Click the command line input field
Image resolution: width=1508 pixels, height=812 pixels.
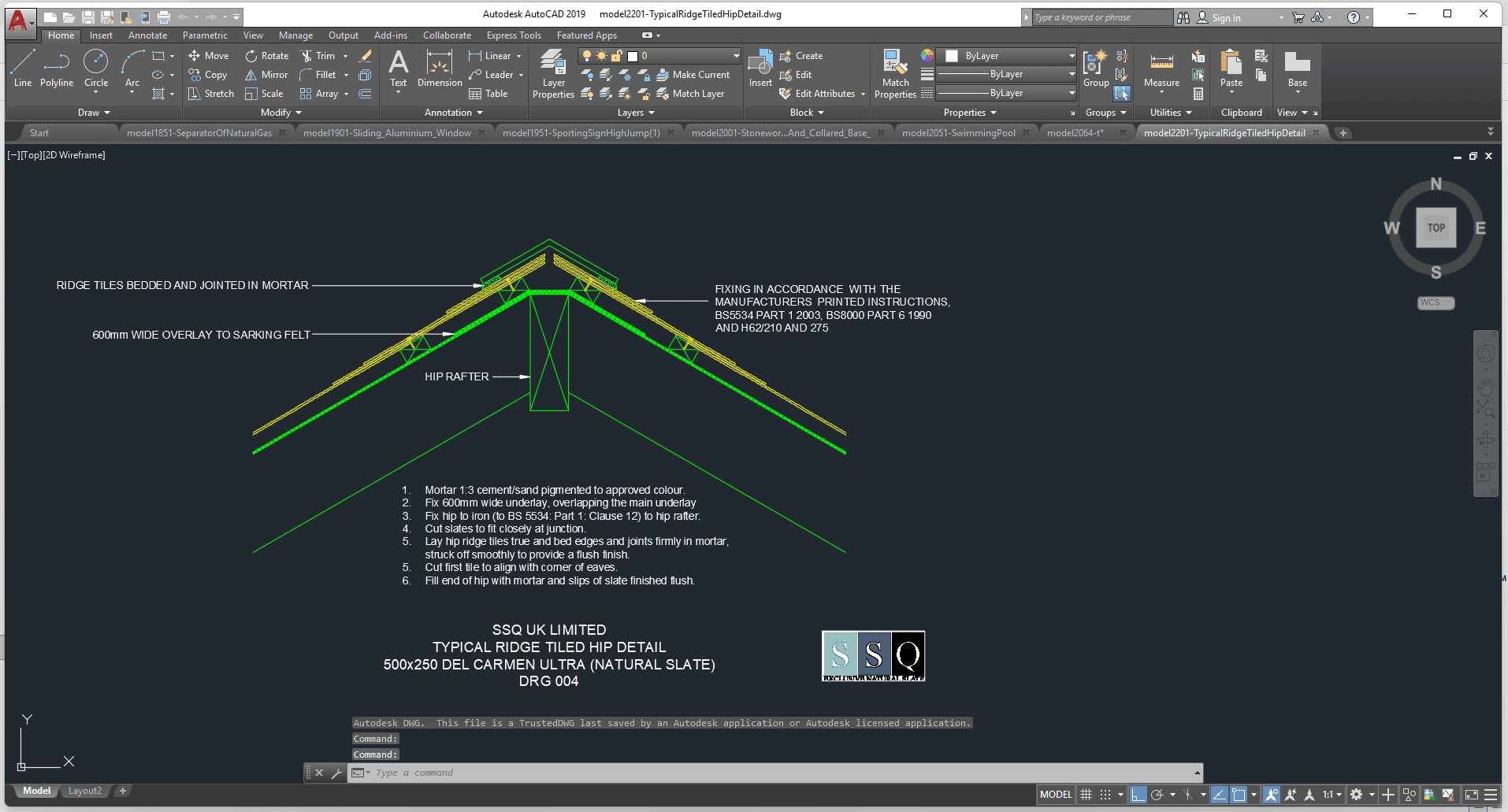[780, 773]
